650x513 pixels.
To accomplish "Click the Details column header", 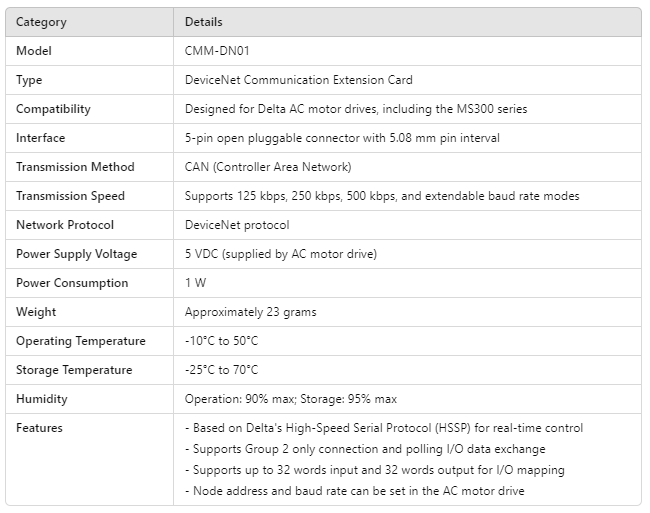I will pyautogui.click(x=204, y=22).
